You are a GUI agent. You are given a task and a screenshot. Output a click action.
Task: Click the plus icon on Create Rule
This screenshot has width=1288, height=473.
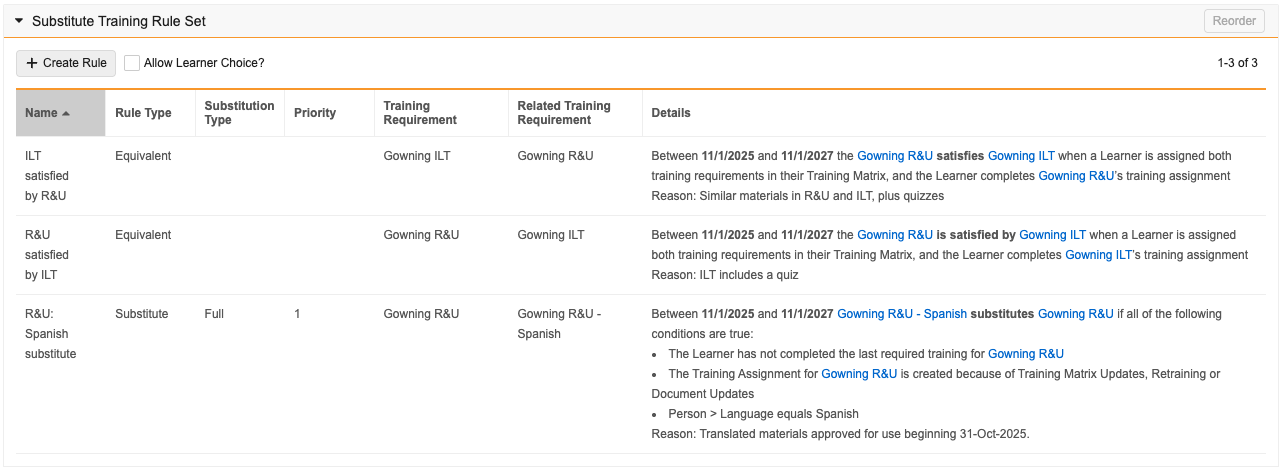pyautogui.click(x=32, y=63)
